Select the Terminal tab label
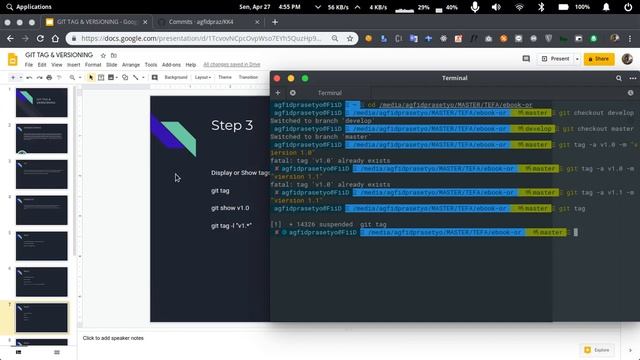 click(x=329, y=93)
